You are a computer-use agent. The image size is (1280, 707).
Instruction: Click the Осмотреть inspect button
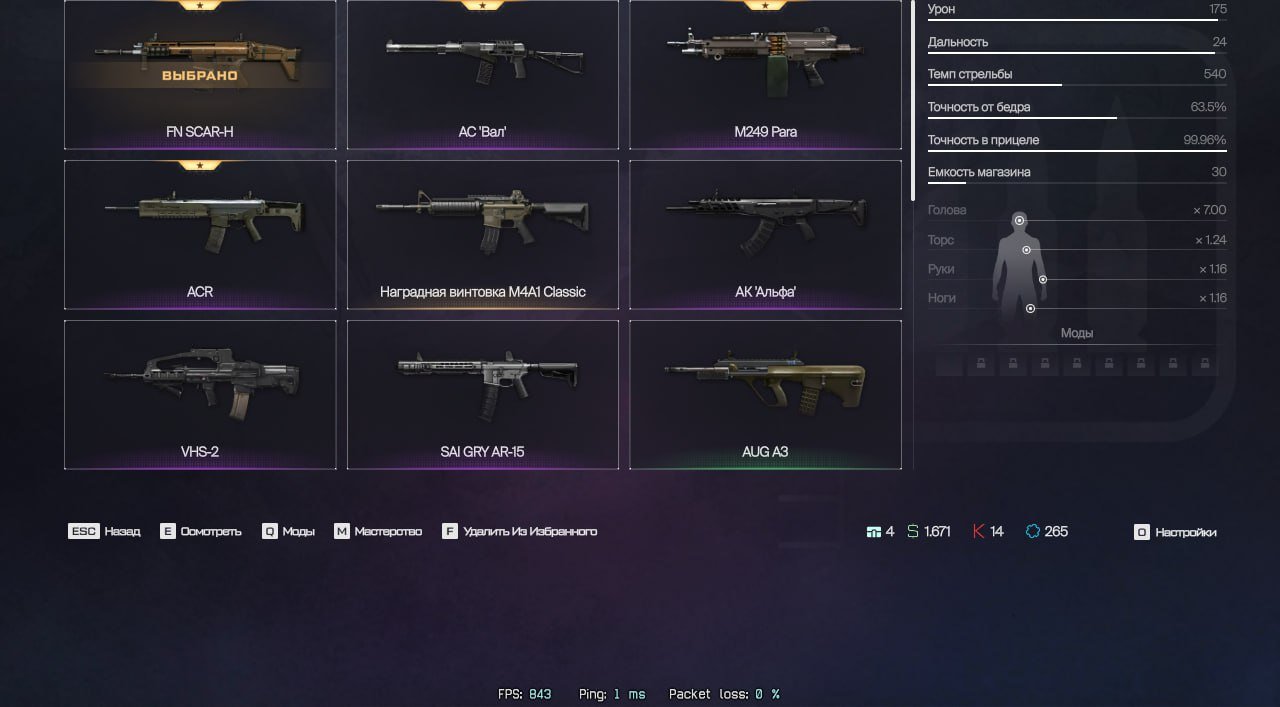click(201, 531)
